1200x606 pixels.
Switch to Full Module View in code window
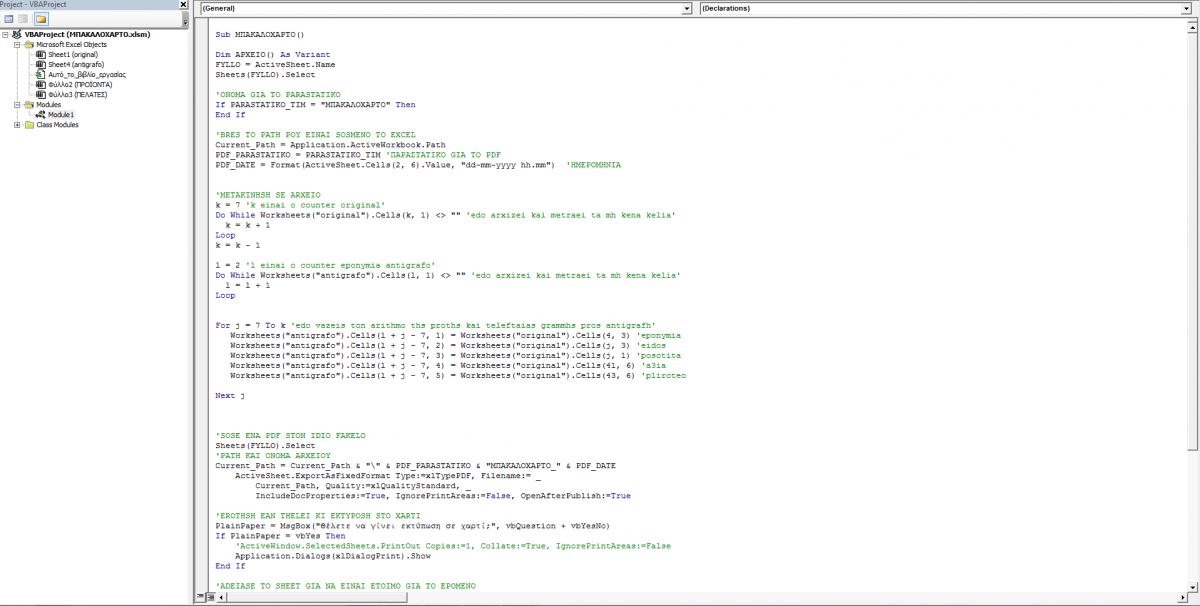point(210,597)
